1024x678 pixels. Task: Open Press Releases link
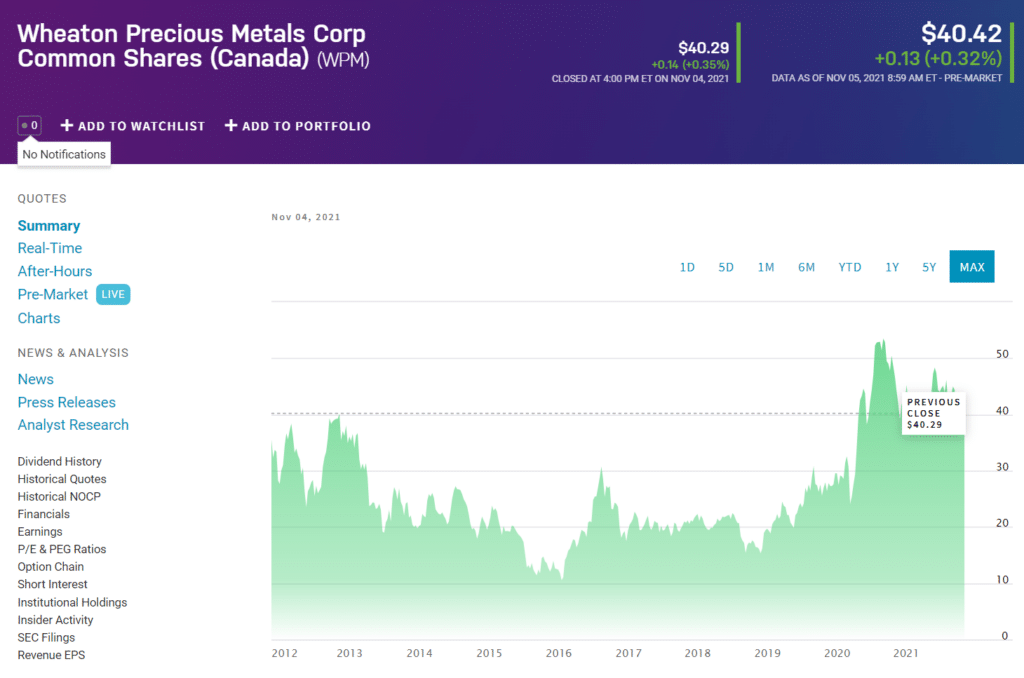(67, 402)
